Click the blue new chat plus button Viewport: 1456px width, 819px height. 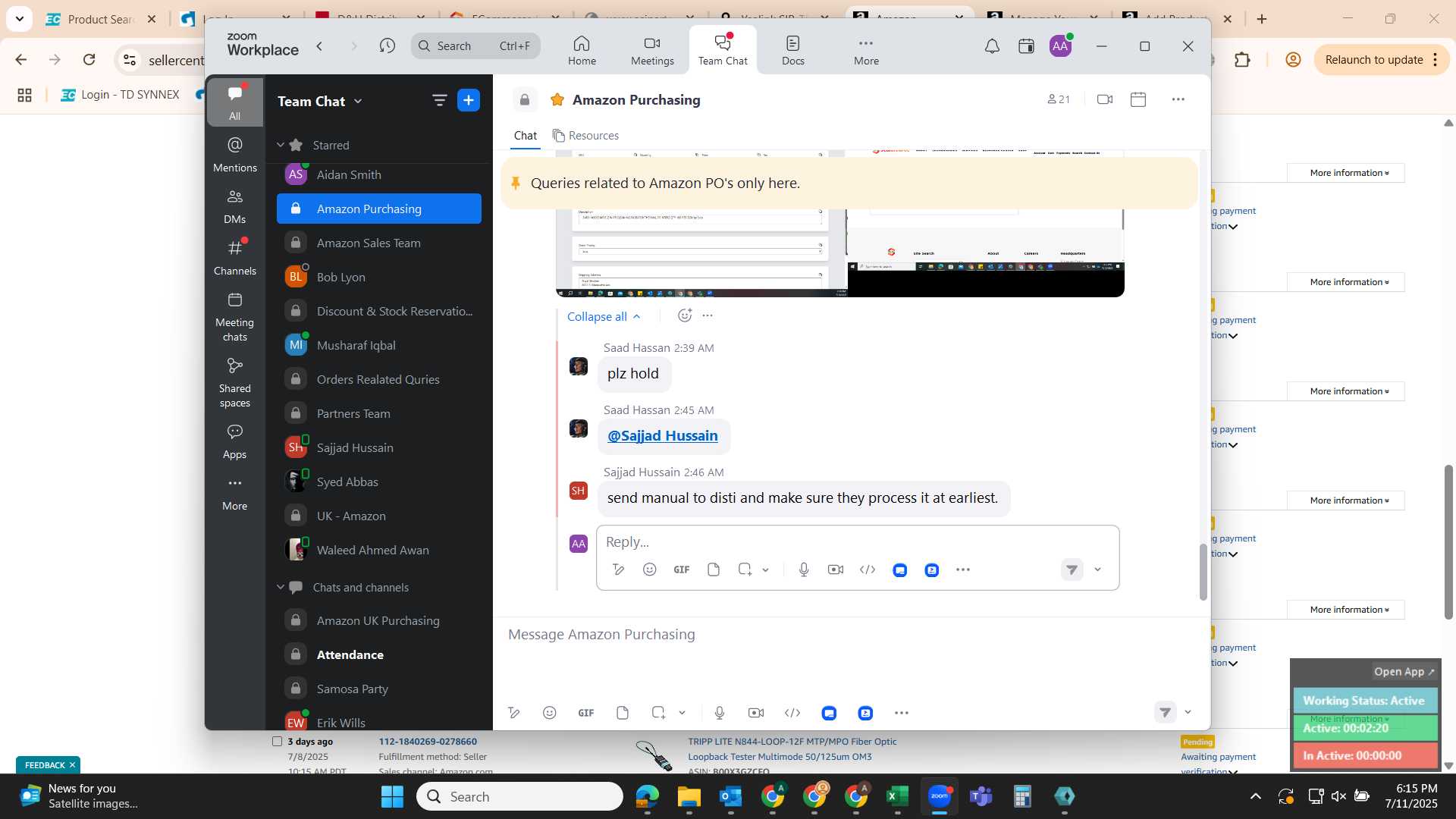[x=469, y=100]
